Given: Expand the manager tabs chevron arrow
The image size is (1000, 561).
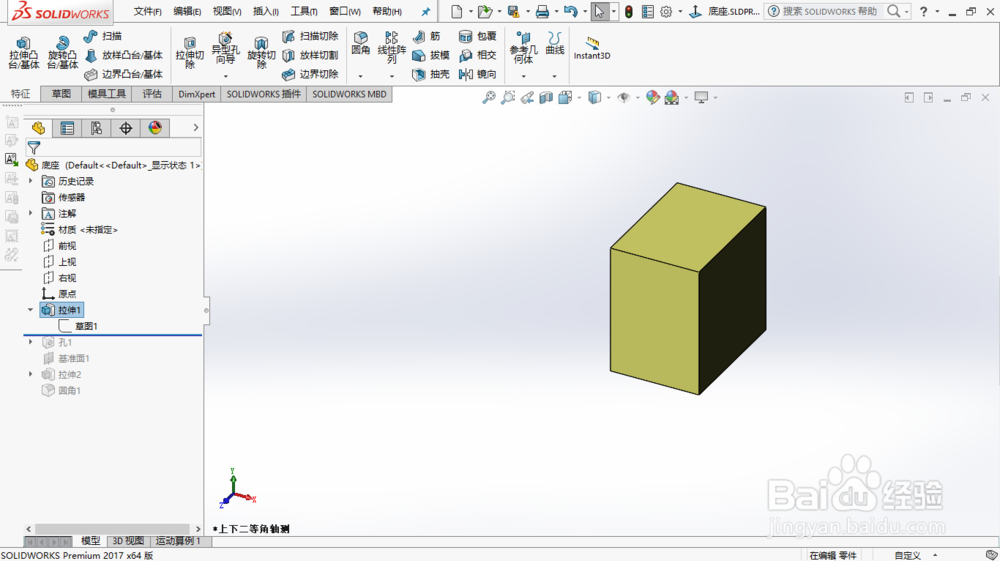Looking at the screenshot, I should [x=196, y=128].
